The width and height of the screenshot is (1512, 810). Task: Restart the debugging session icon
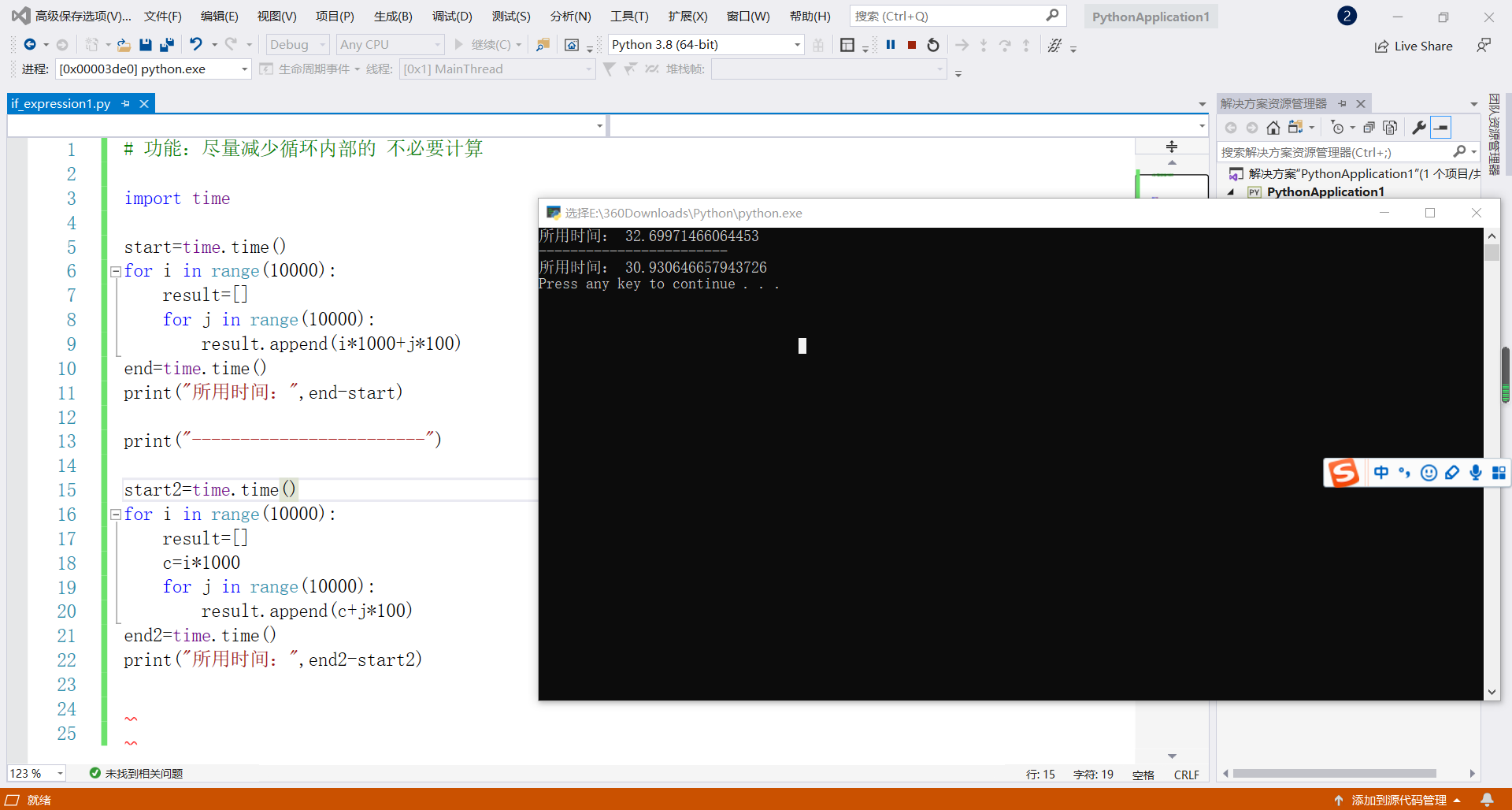933,45
